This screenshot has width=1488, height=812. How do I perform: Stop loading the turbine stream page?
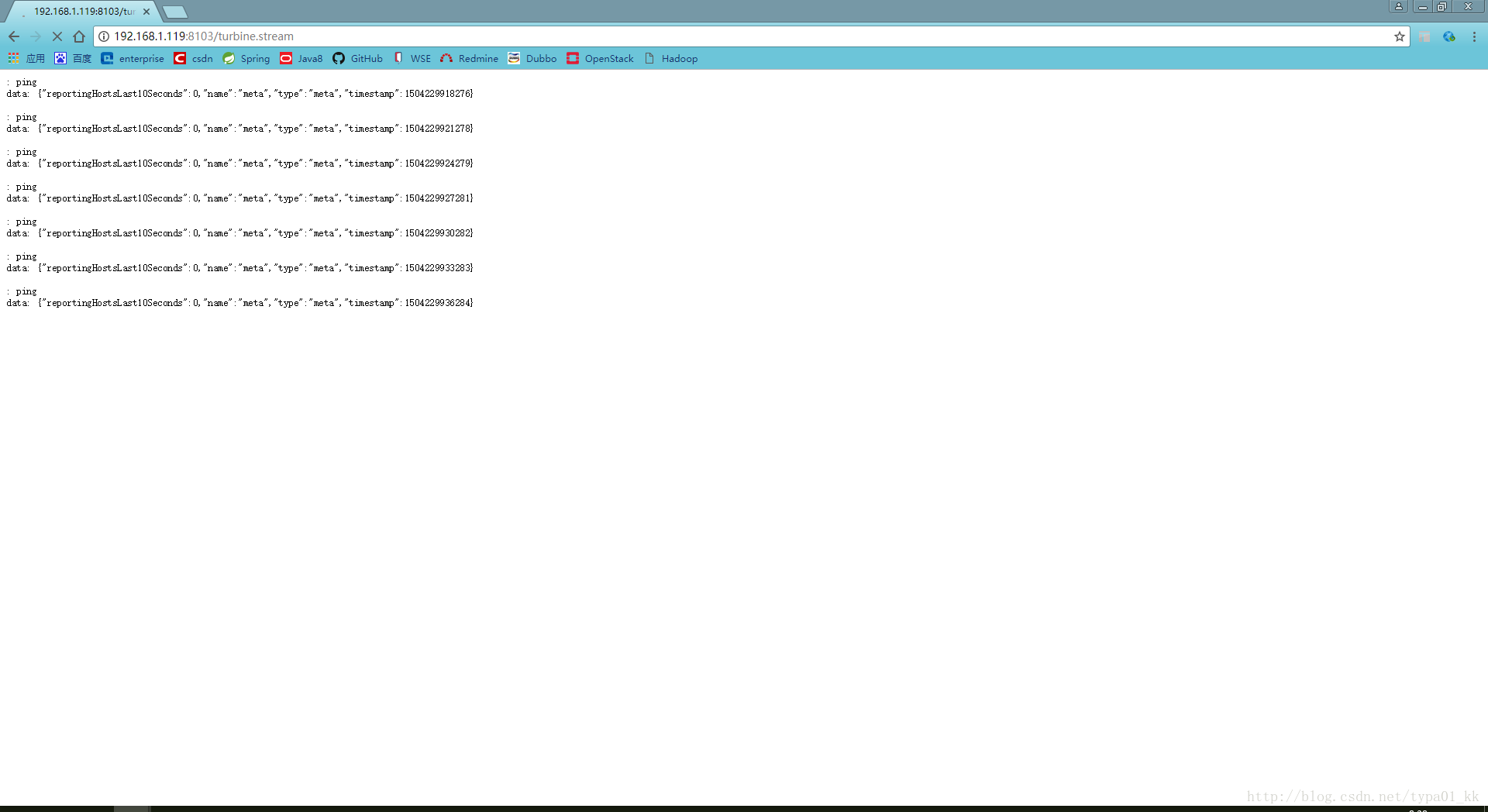[x=57, y=36]
